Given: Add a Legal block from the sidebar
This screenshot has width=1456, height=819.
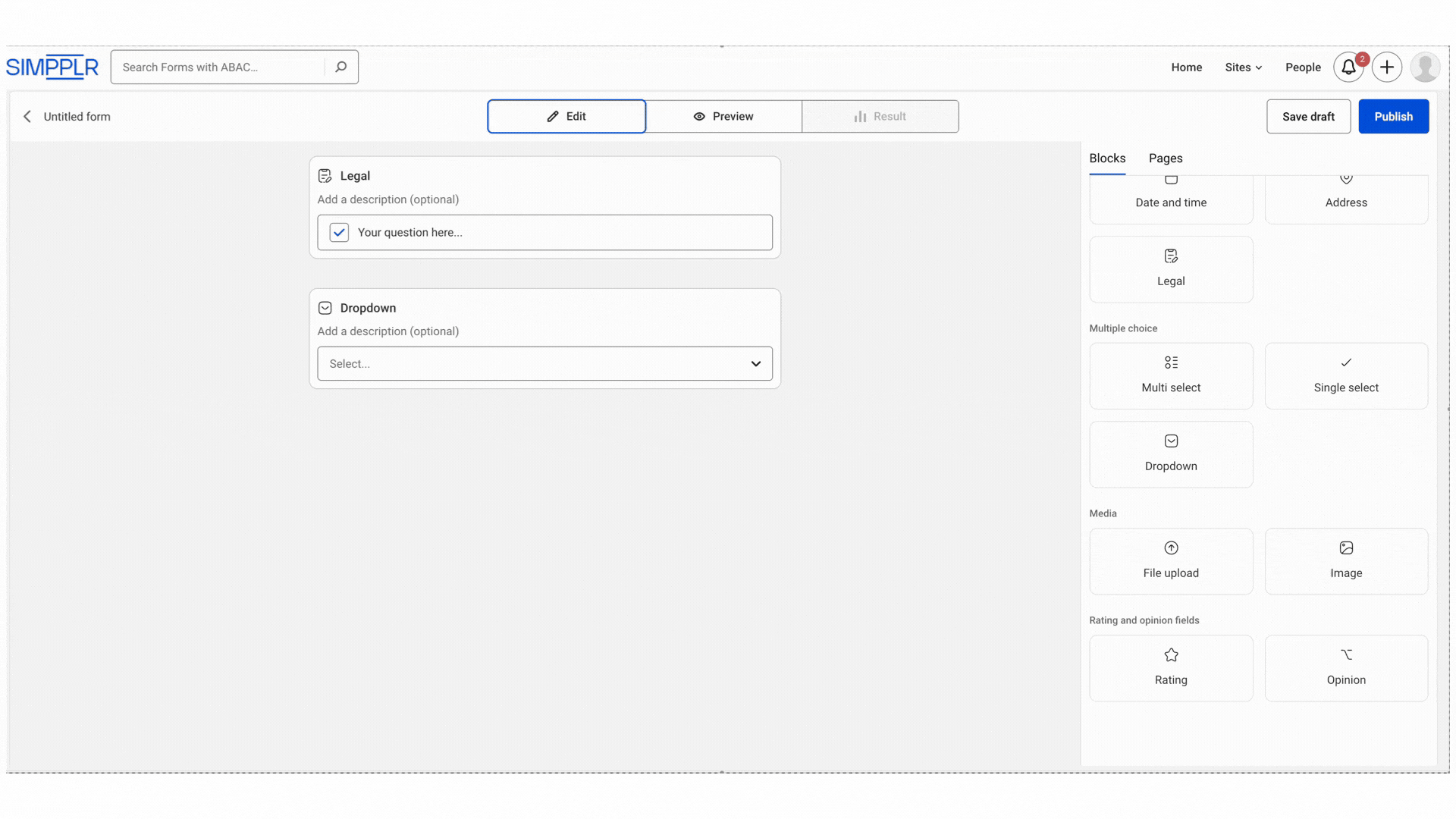Looking at the screenshot, I should point(1170,269).
